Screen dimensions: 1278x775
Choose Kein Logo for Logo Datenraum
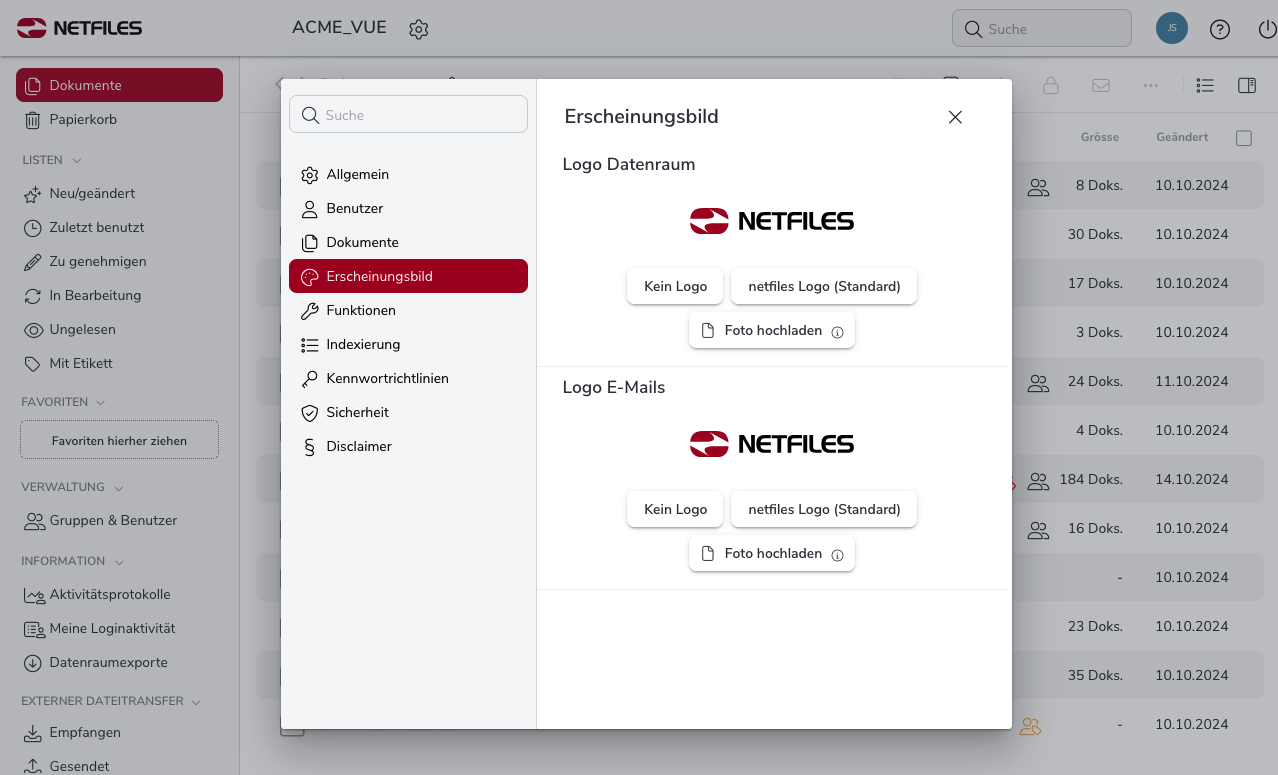(x=675, y=286)
